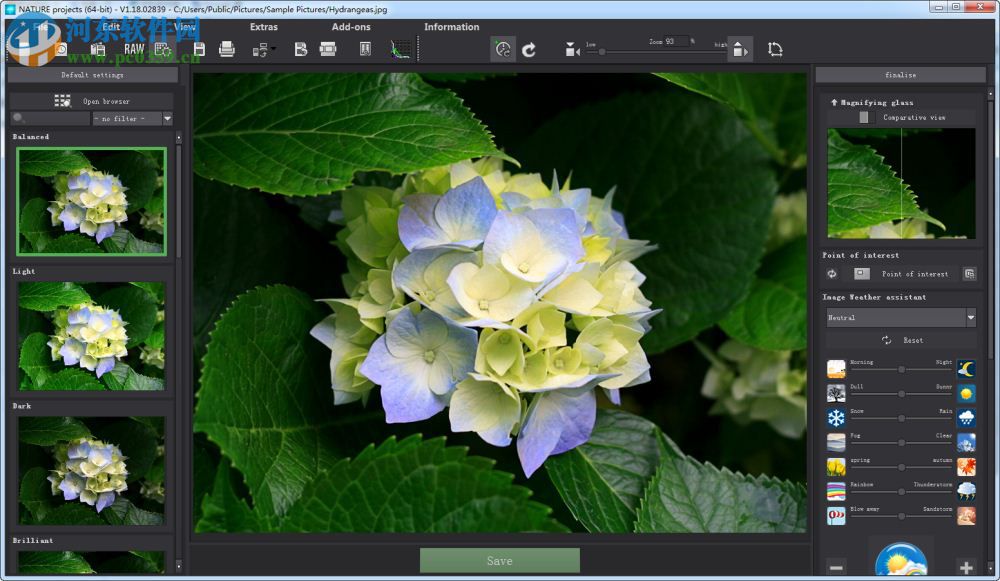Click the Rain cloud icon
Image resolution: width=1000 pixels, height=581 pixels.
click(x=966, y=418)
